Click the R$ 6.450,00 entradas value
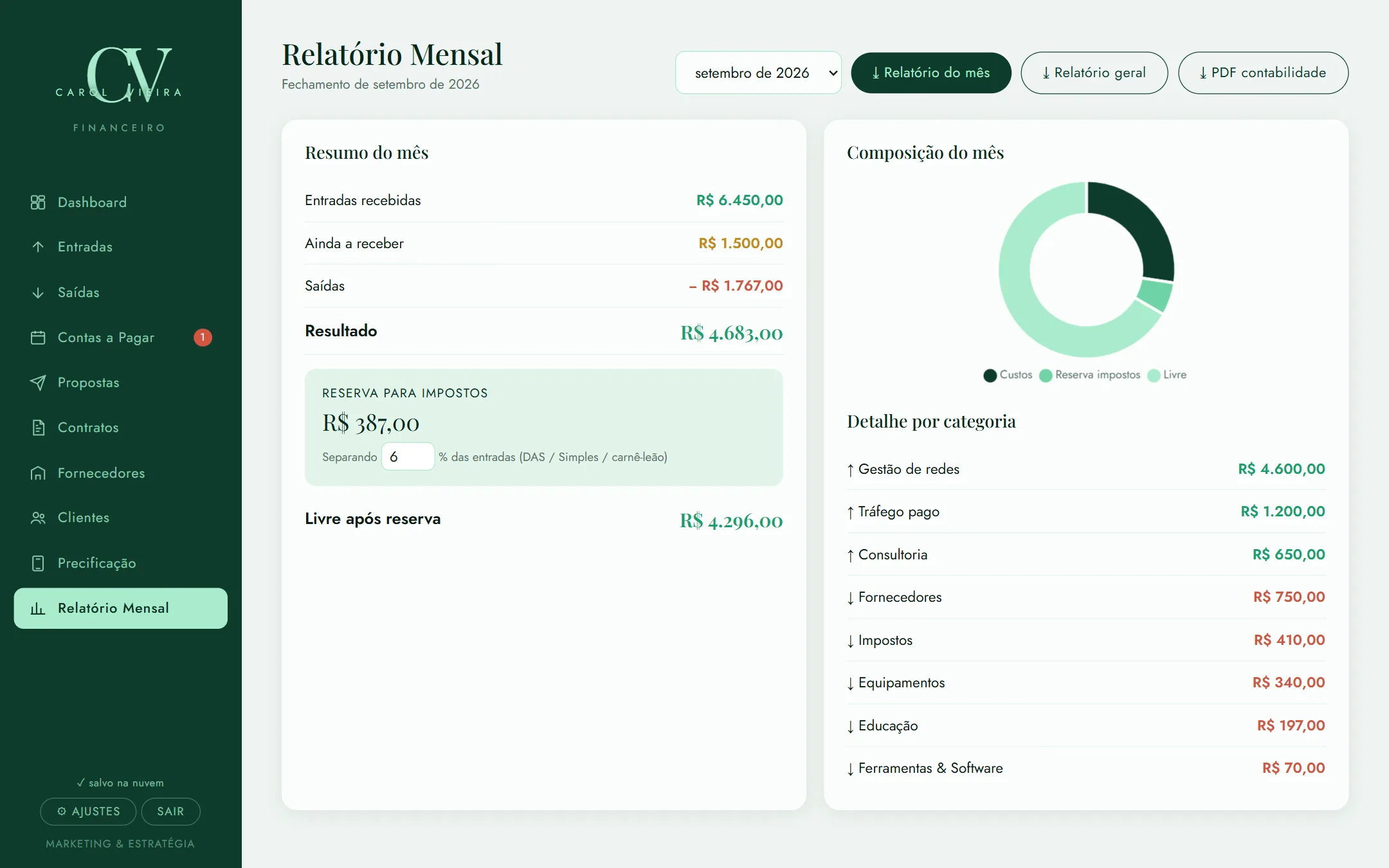 (x=740, y=201)
